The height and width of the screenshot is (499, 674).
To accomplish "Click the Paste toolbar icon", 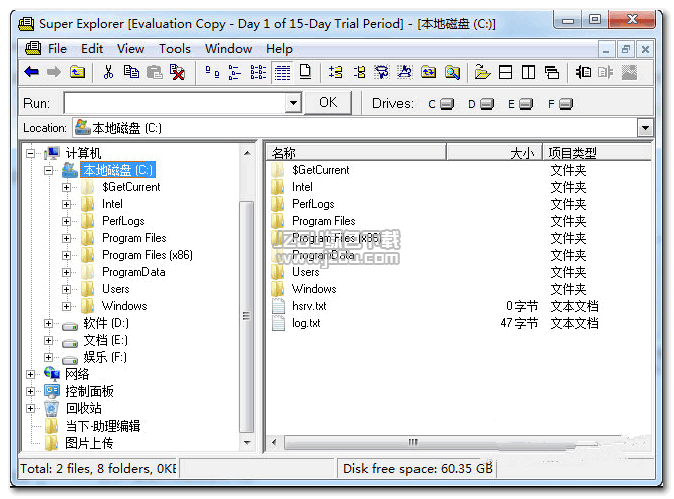I will [154, 72].
